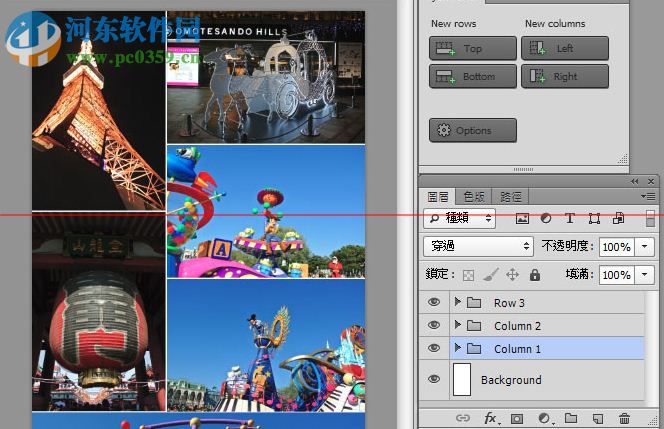
Task: Collapse the Layers panel with double arrows
Action: point(634,181)
